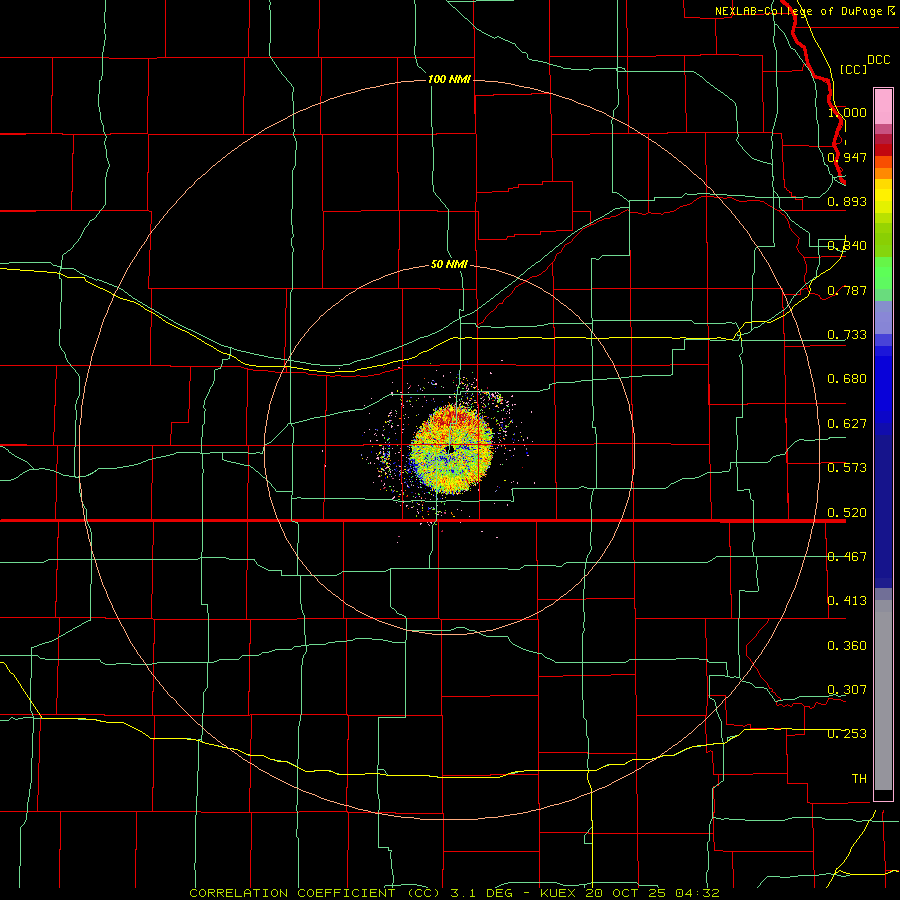Select the 0.467 legend value
This screenshot has height=900, width=900.
[847, 556]
